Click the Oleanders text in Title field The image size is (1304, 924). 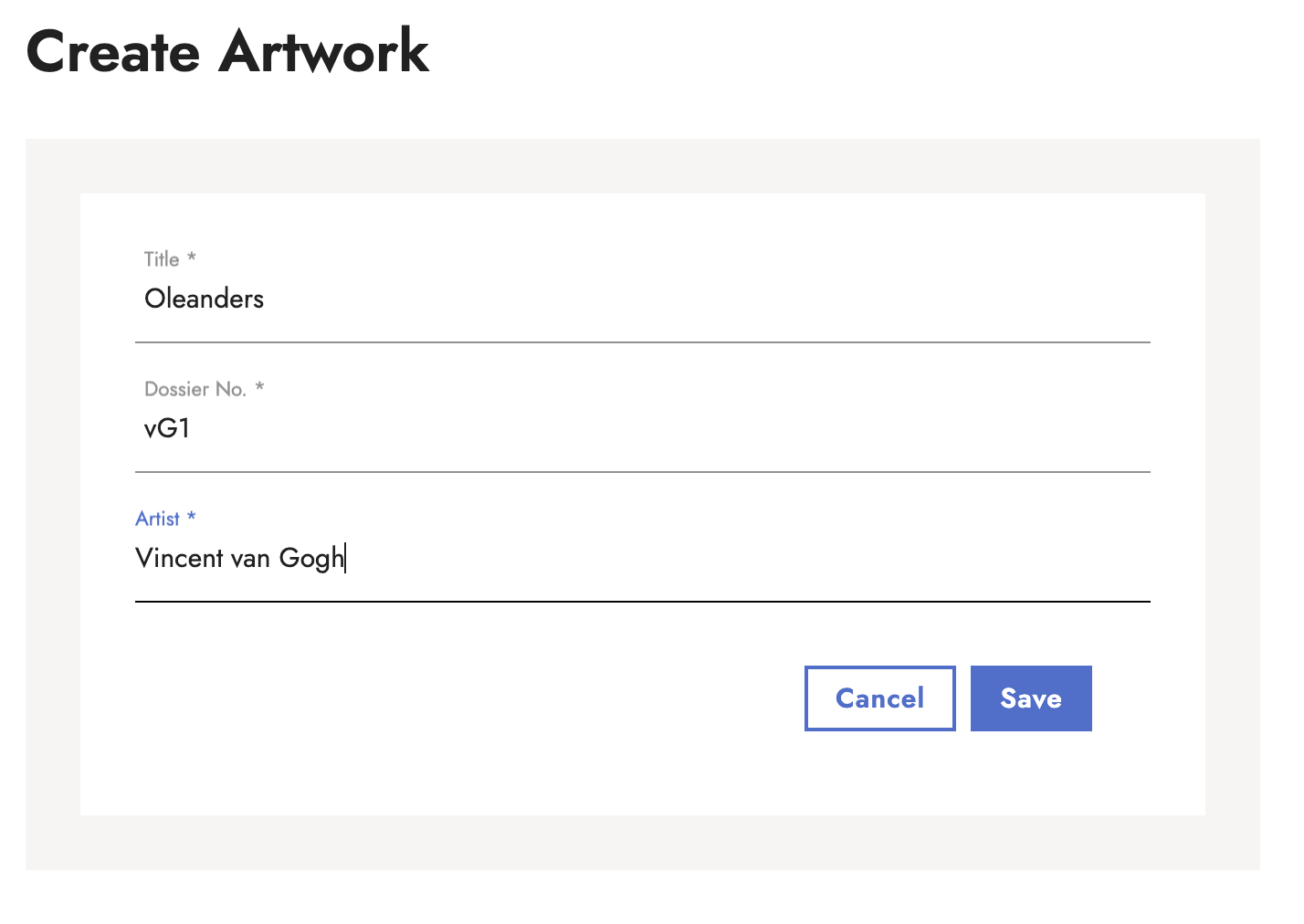point(204,299)
